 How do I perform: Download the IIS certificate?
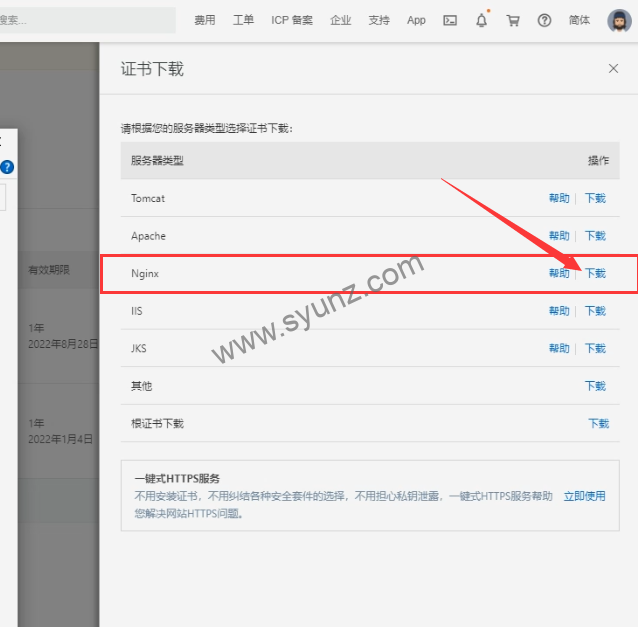tap(595, 311)
